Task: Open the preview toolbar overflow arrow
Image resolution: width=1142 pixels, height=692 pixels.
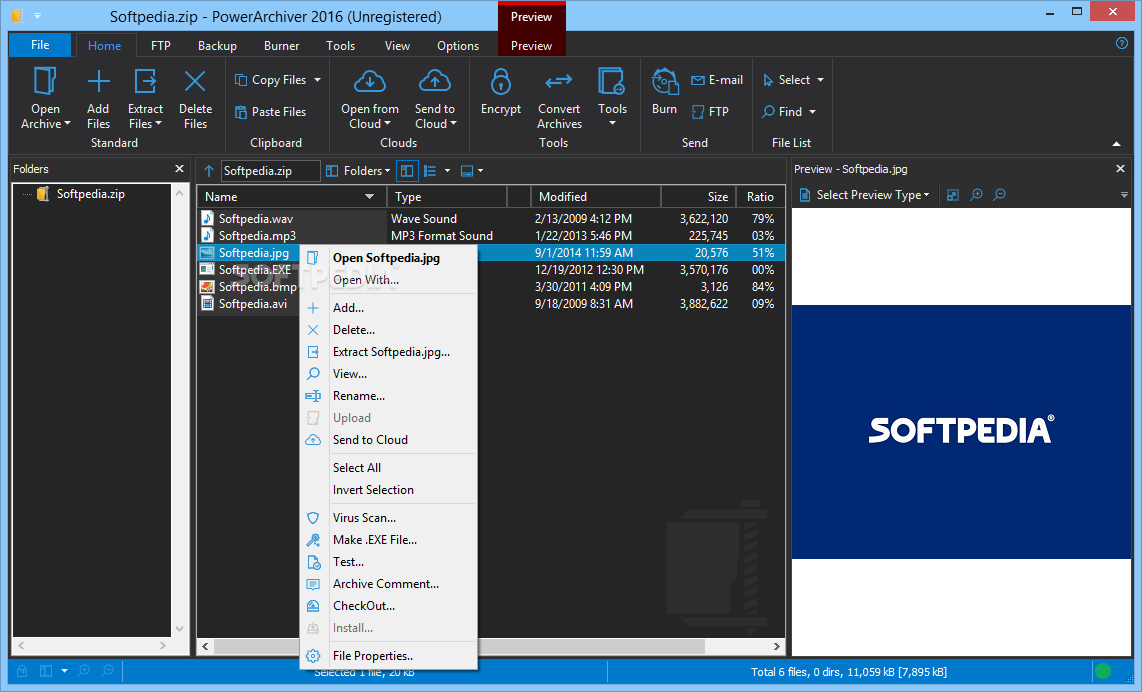Action: [1124, 194]
